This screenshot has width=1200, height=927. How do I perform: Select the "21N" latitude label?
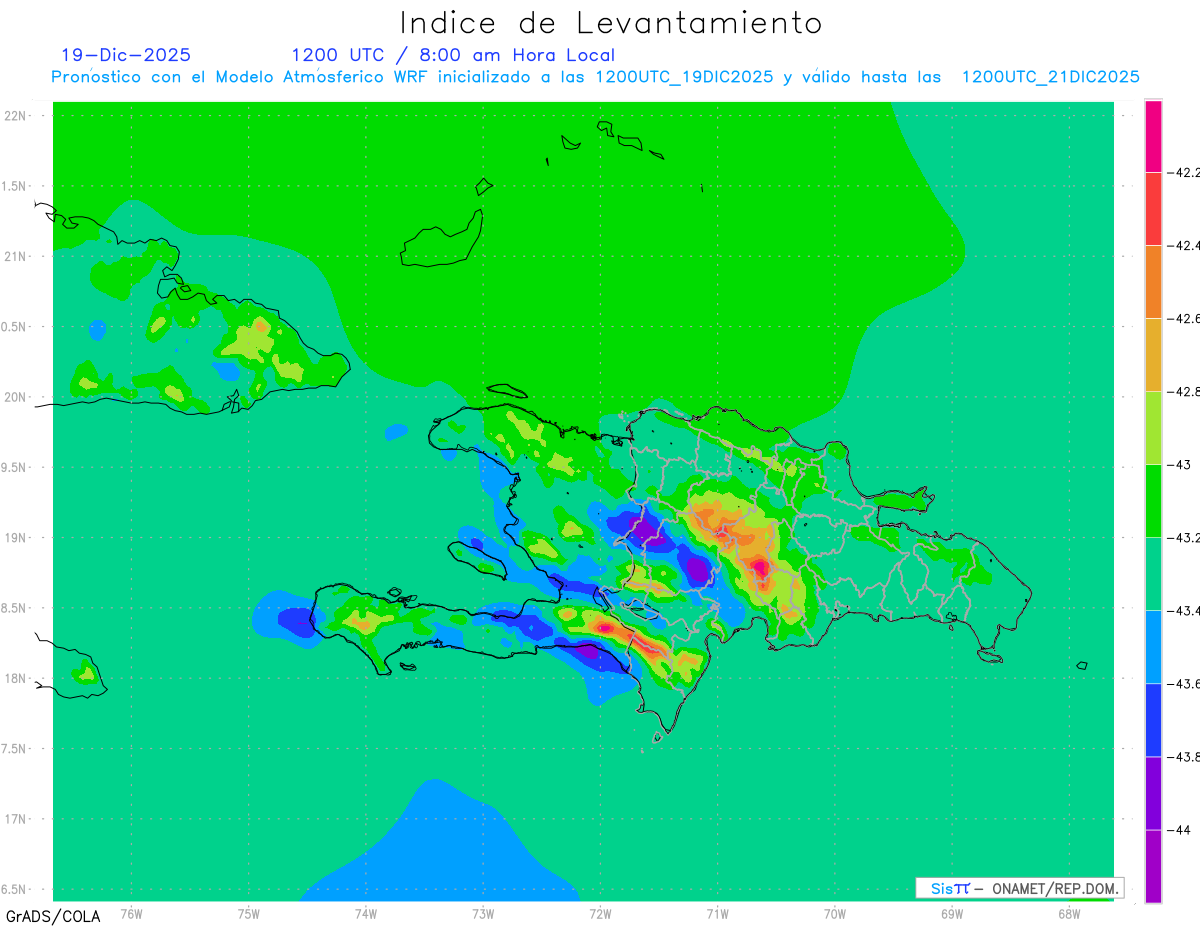click(15, 256)
